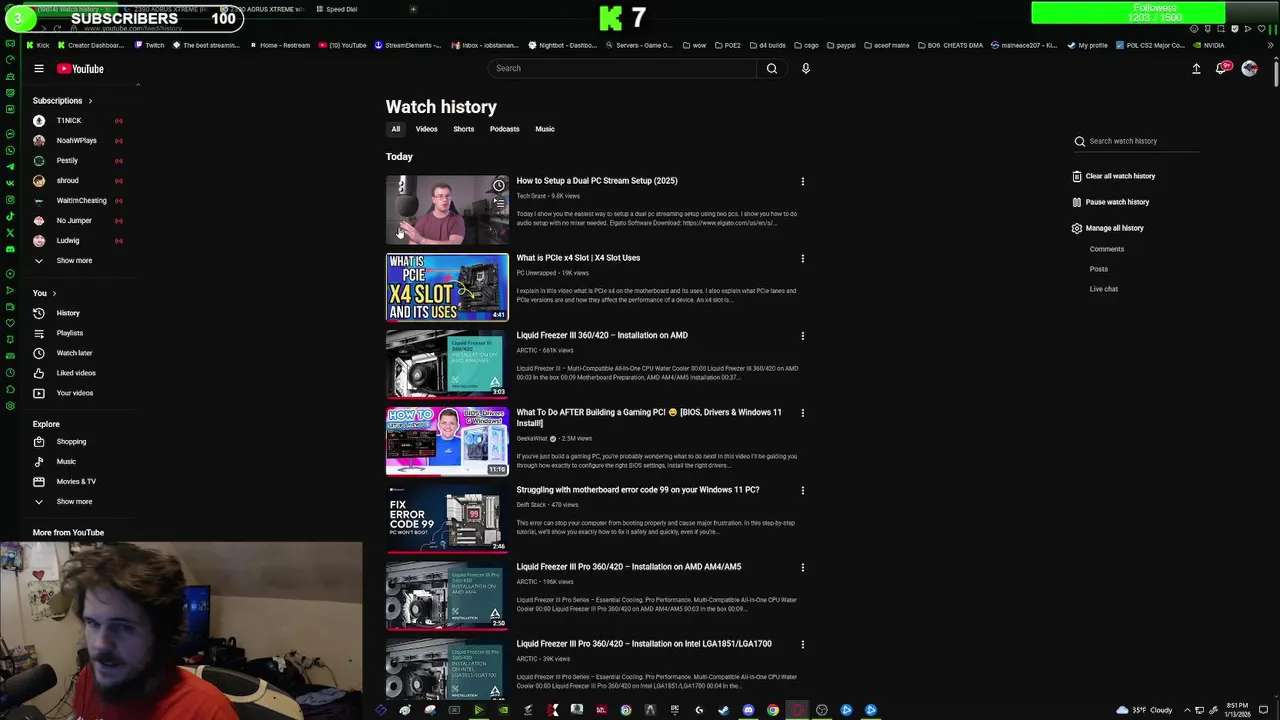Open Steam from the taskbar

pos(723,710)
